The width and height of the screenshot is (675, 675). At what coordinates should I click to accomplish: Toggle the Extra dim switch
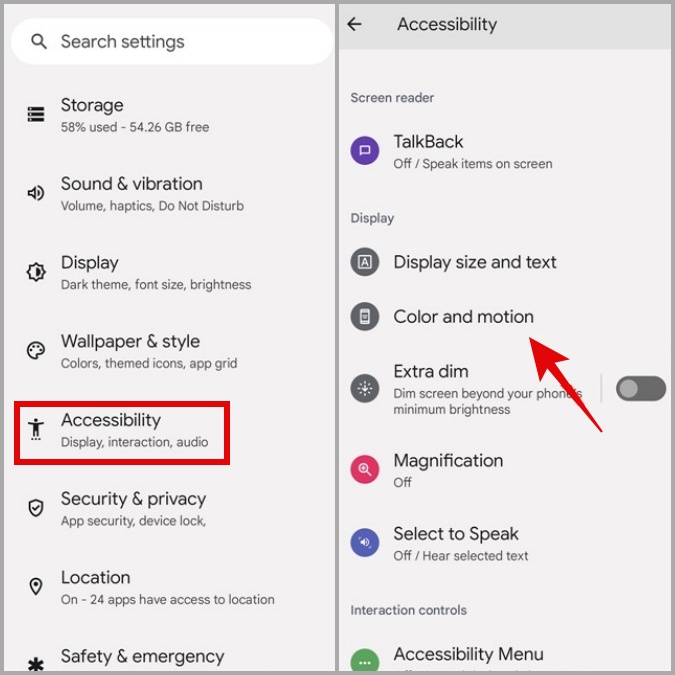[641, 388]
